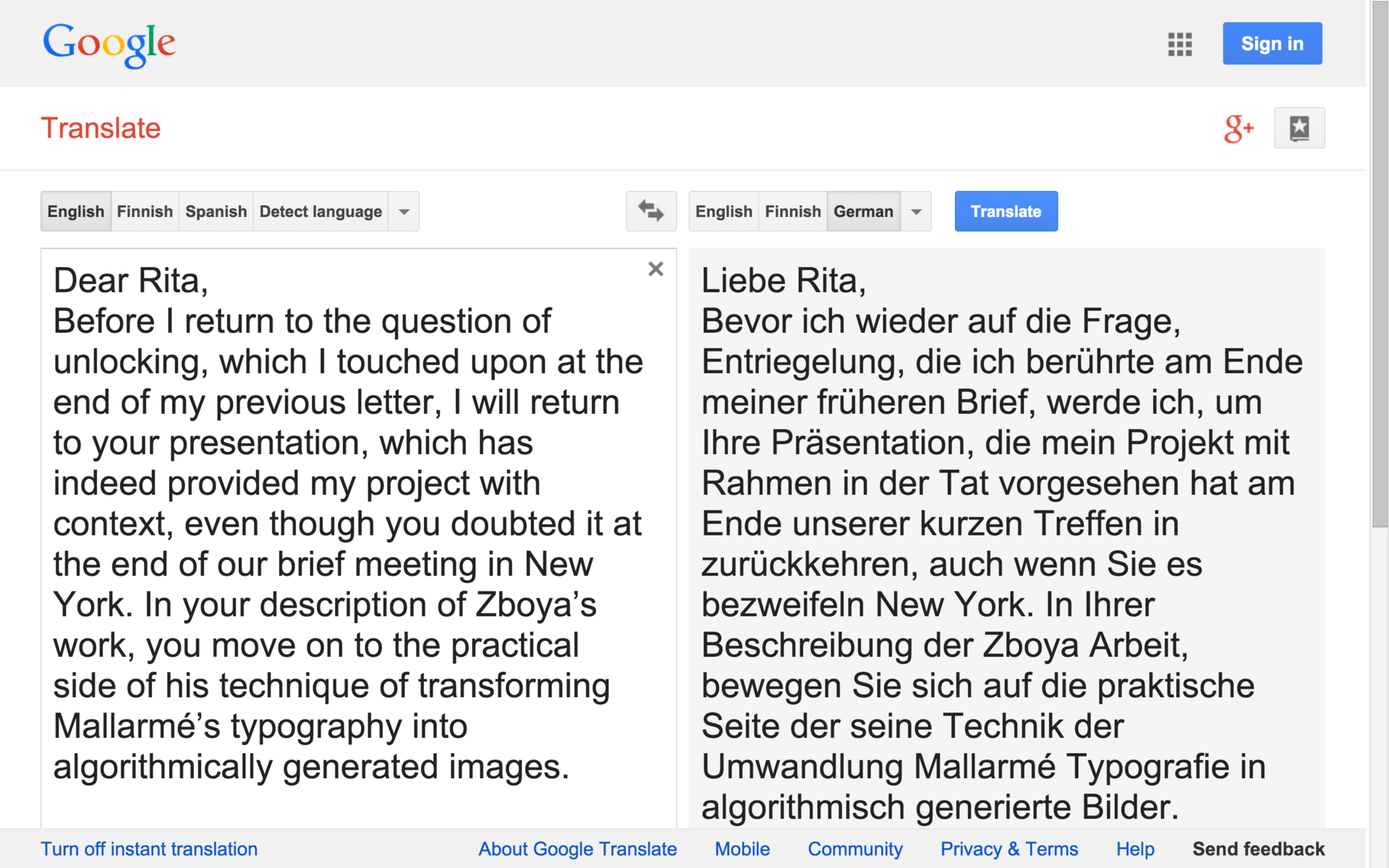
Task: Open the Google apps grid icon
Action: tap(1179, 44)
